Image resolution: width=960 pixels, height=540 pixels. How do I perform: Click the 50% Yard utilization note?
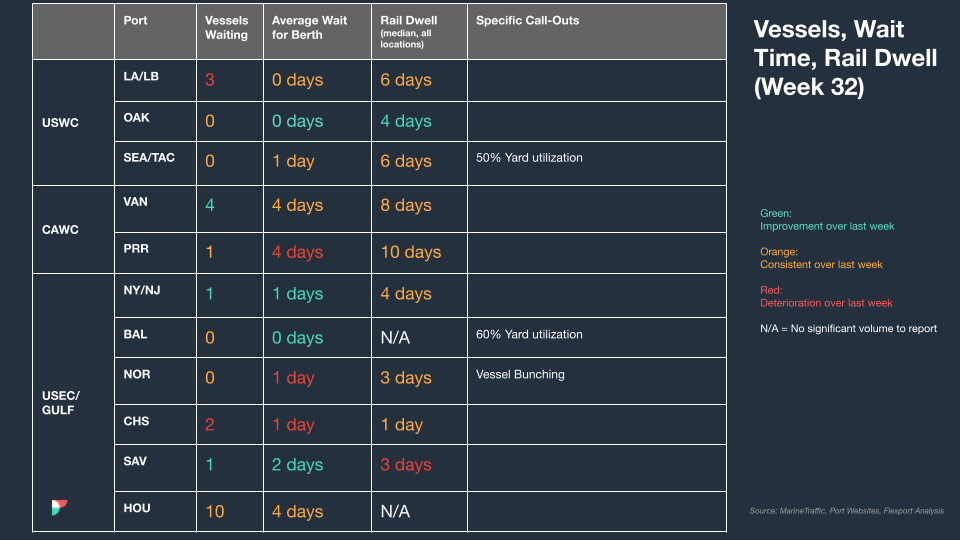click(529, 158)
